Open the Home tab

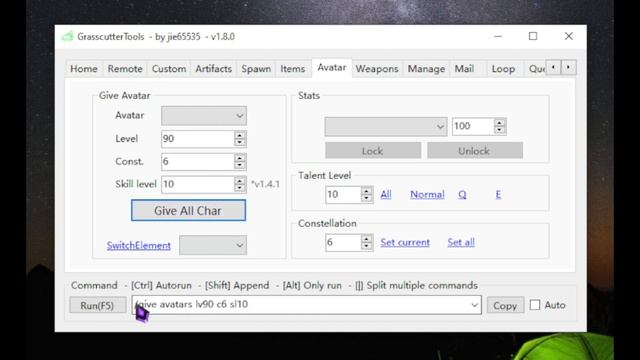click(x=84, y=69)
